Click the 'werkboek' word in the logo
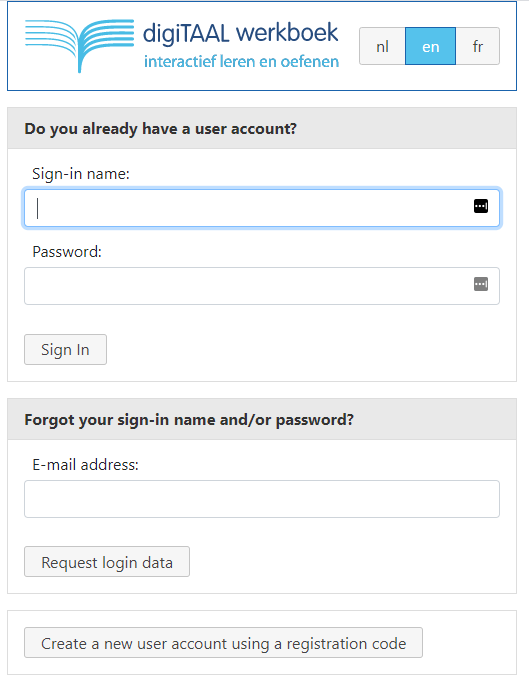The height and width of the screenshot is (688, 529). 287,33
